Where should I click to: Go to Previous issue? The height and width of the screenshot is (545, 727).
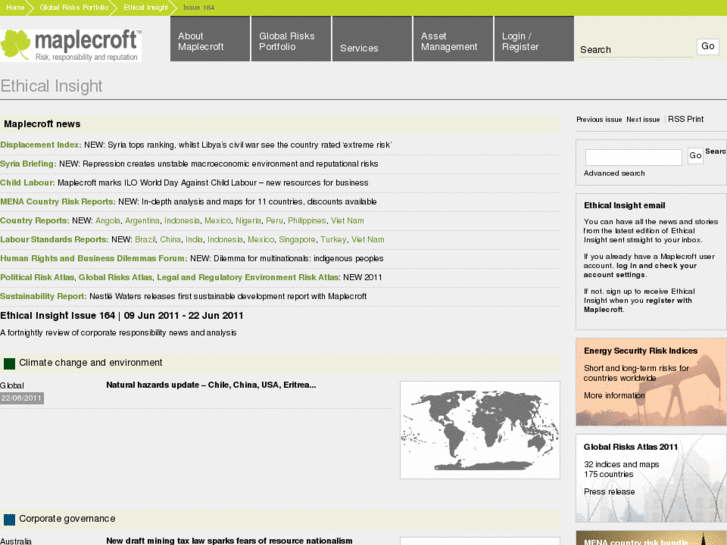click(599, 120)
